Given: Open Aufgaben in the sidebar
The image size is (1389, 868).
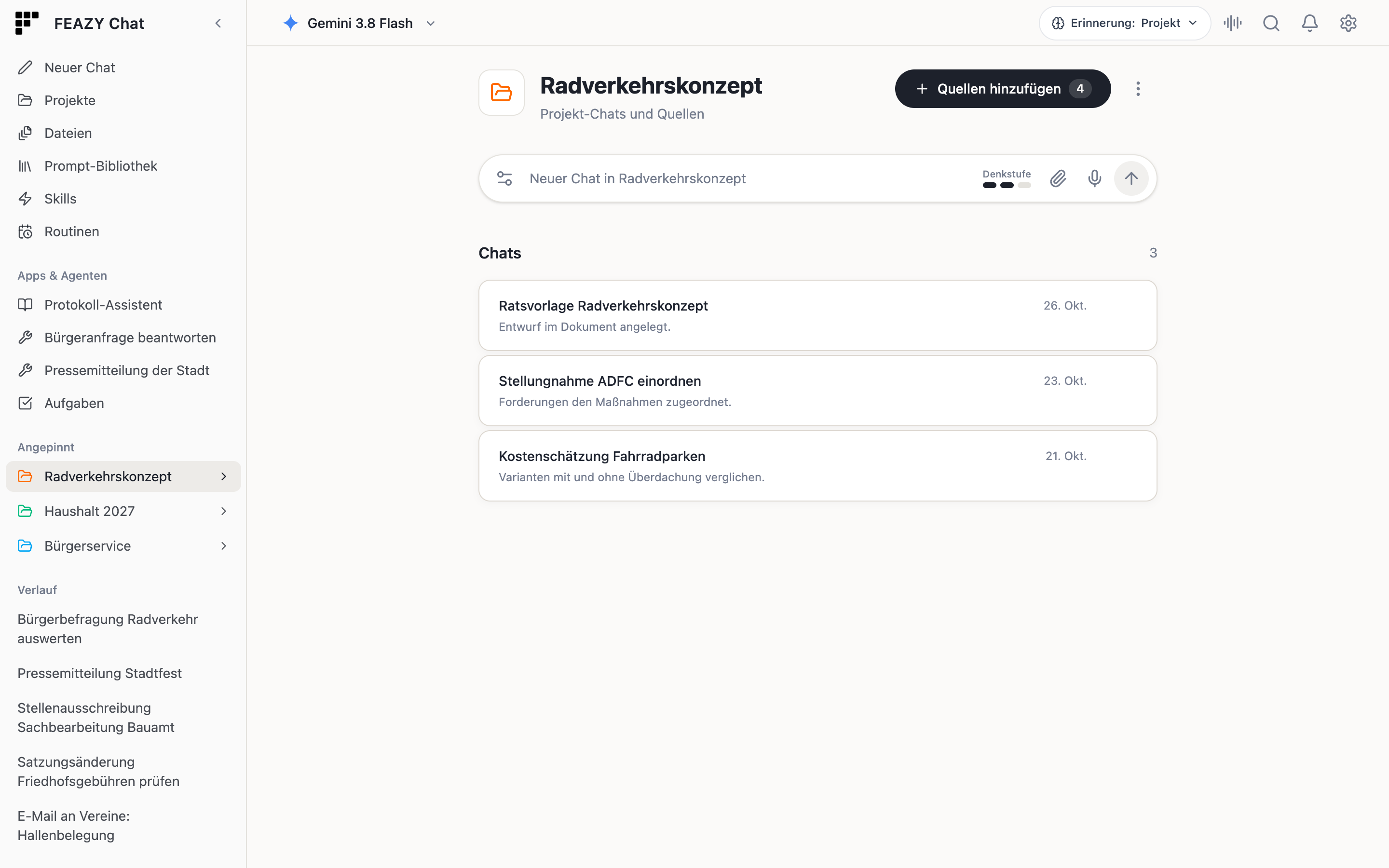Looking at the screenshot, I should [x=123, y=403].
